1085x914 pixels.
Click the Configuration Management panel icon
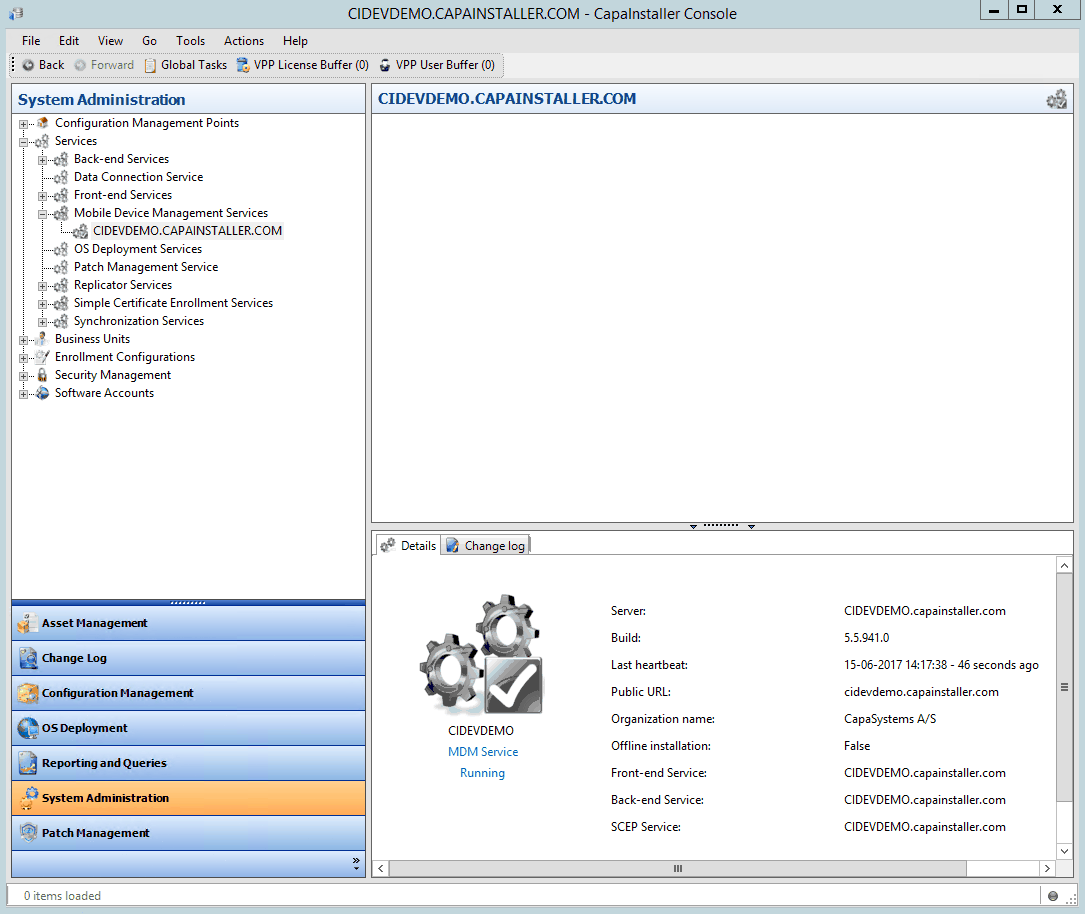[28, 693]
